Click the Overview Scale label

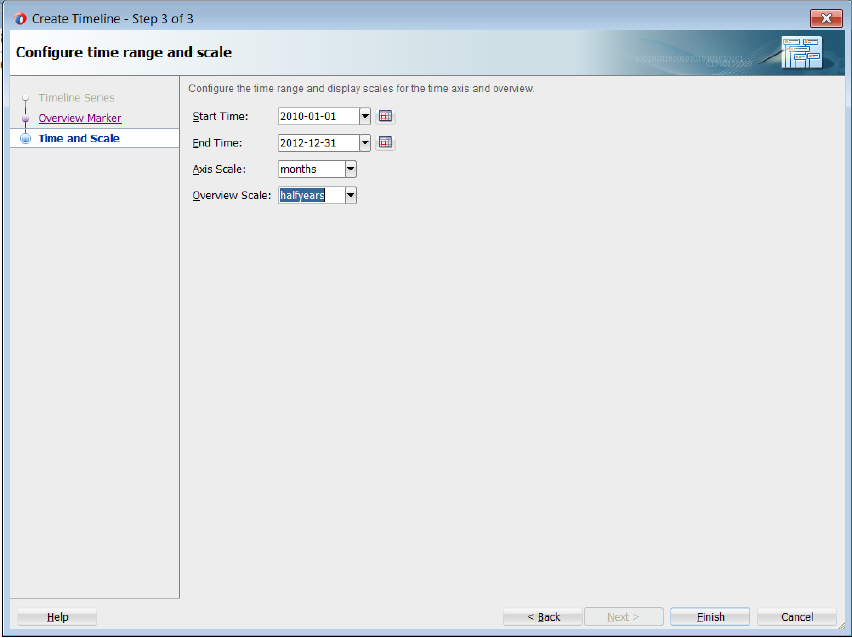[231, 195]
